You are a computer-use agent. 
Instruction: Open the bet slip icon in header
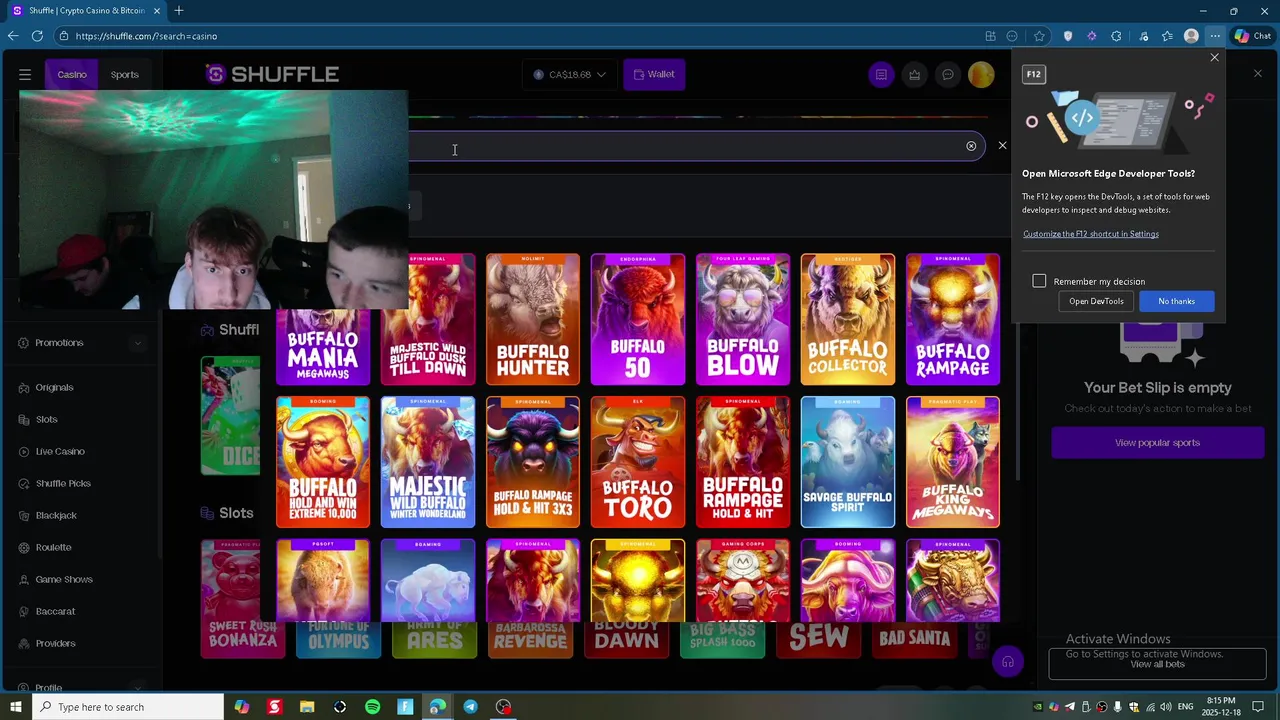tap(881, 74)
